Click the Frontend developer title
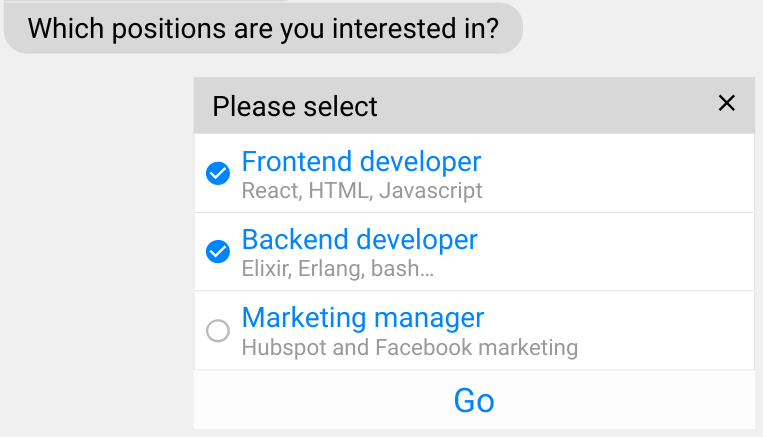The image size is (763, 437). (x=361, y=161)
